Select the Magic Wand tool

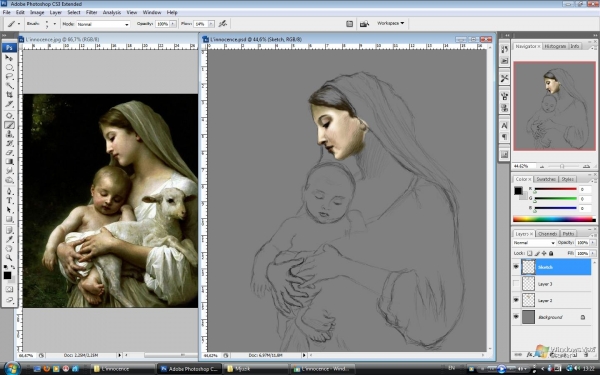tap(9, 86)
